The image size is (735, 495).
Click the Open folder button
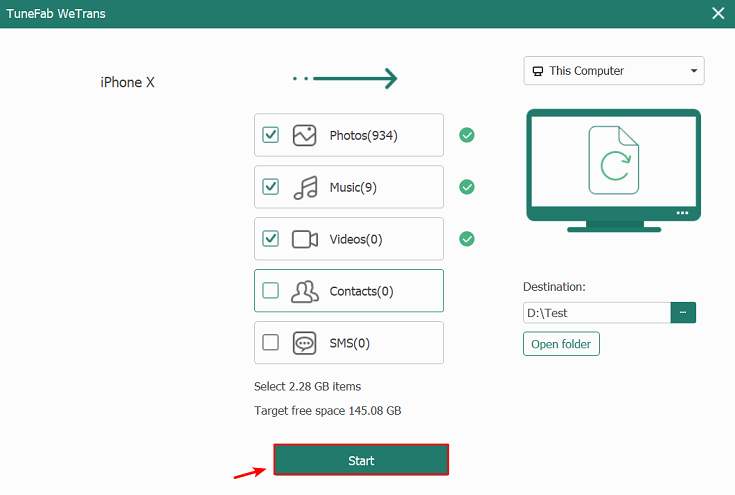pyautogui.click(x=561, y=344)
